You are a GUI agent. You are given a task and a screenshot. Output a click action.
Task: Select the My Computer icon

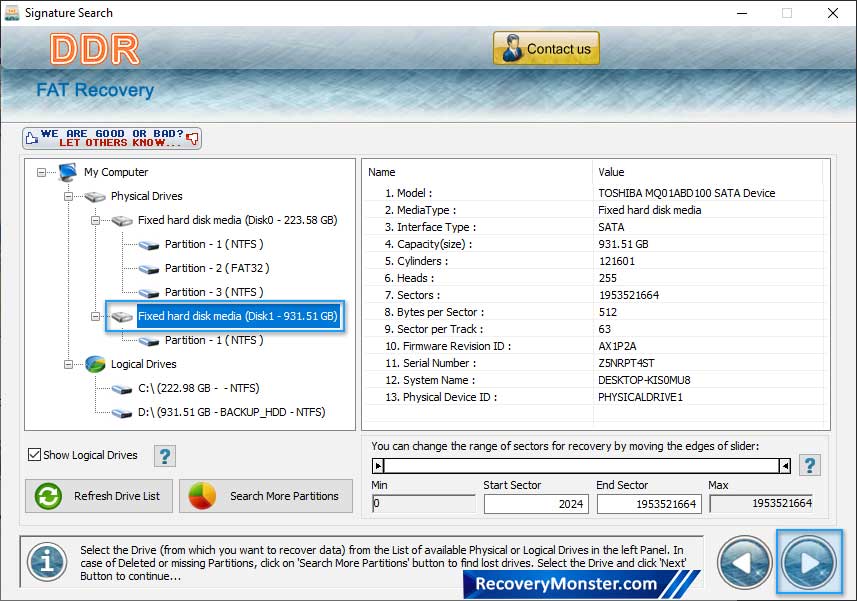[68, 172]
